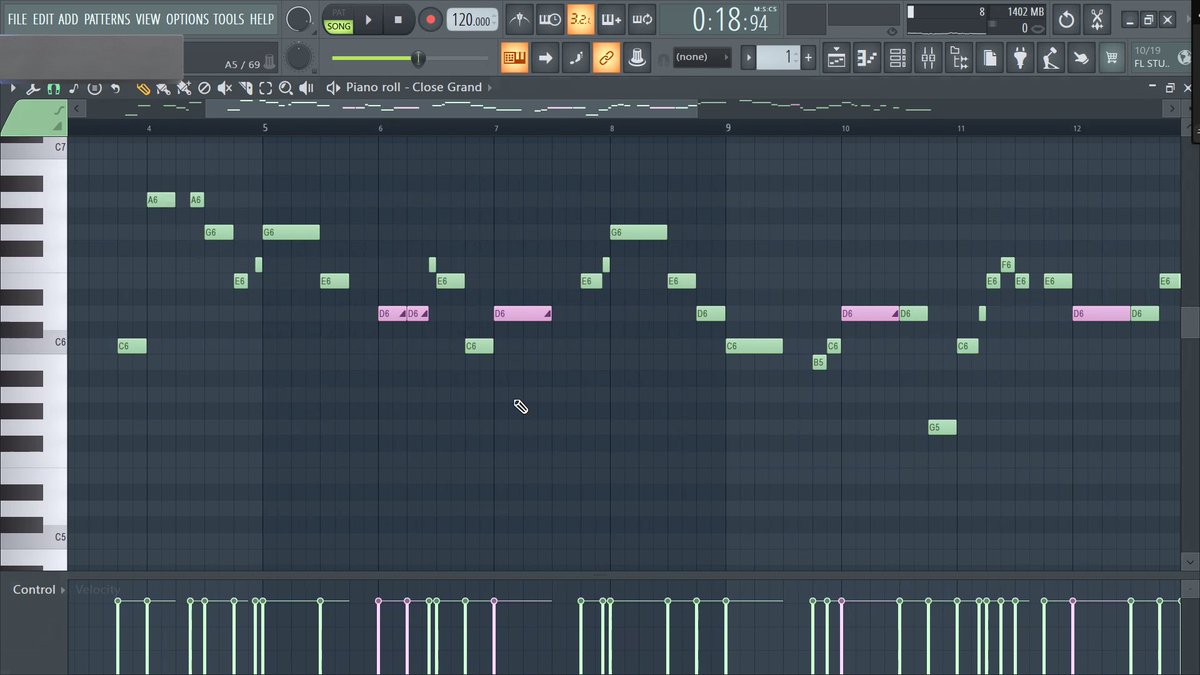
Task: Switch transport to SONG mode
Action: (339, 26)
